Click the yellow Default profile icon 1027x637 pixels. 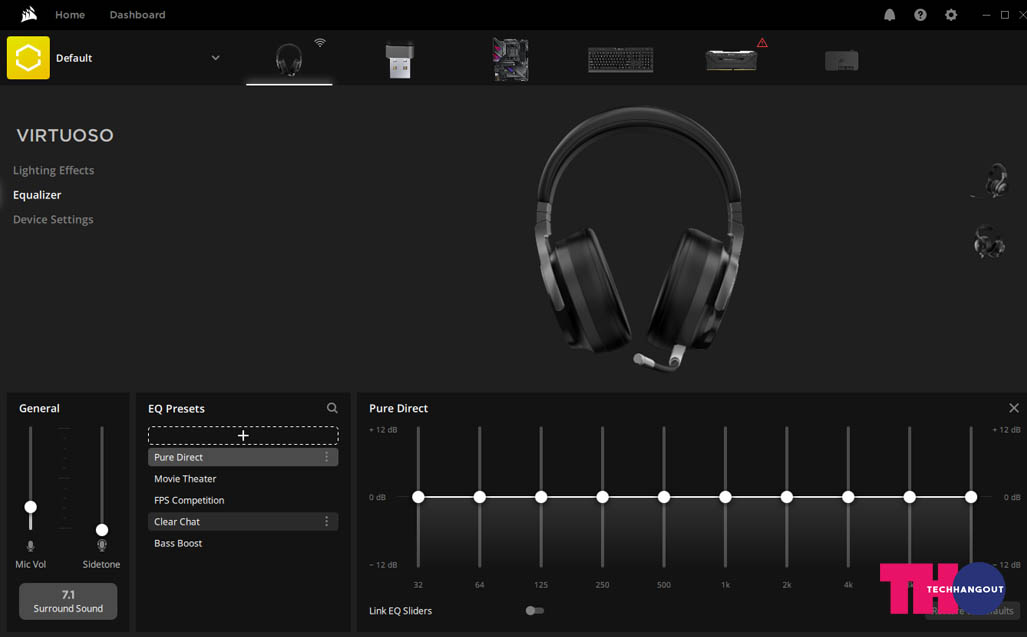click(28, 58)
